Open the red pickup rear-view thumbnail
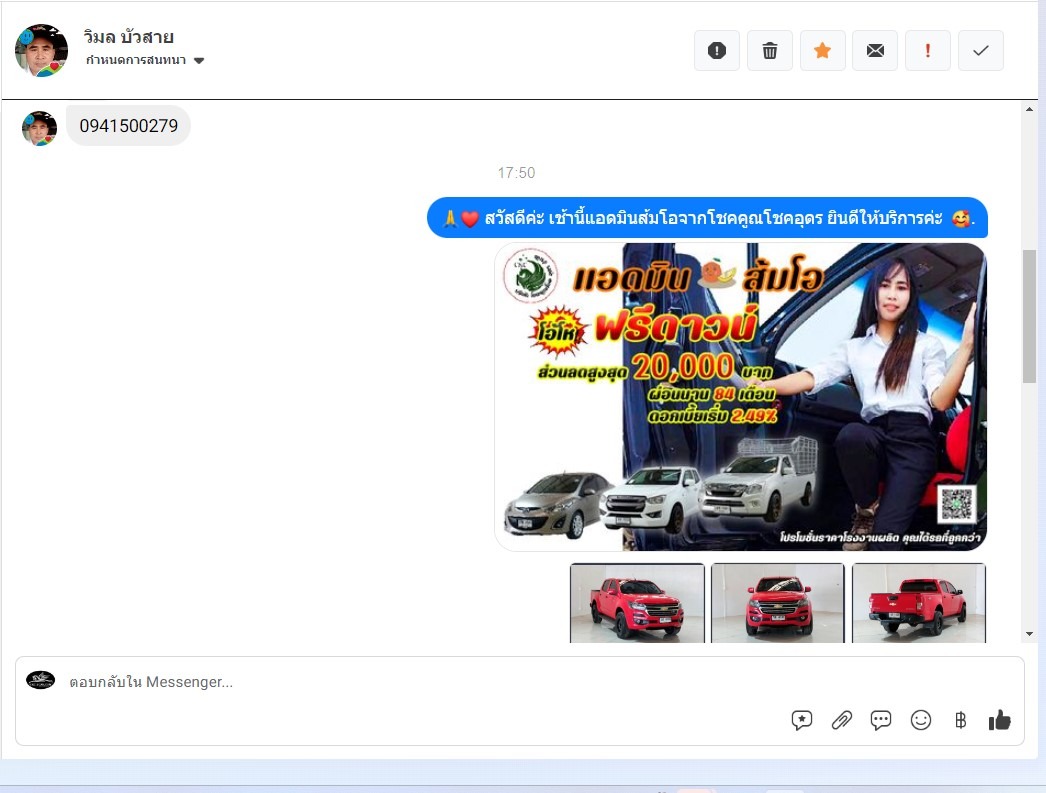 click(x=918, y=603)
